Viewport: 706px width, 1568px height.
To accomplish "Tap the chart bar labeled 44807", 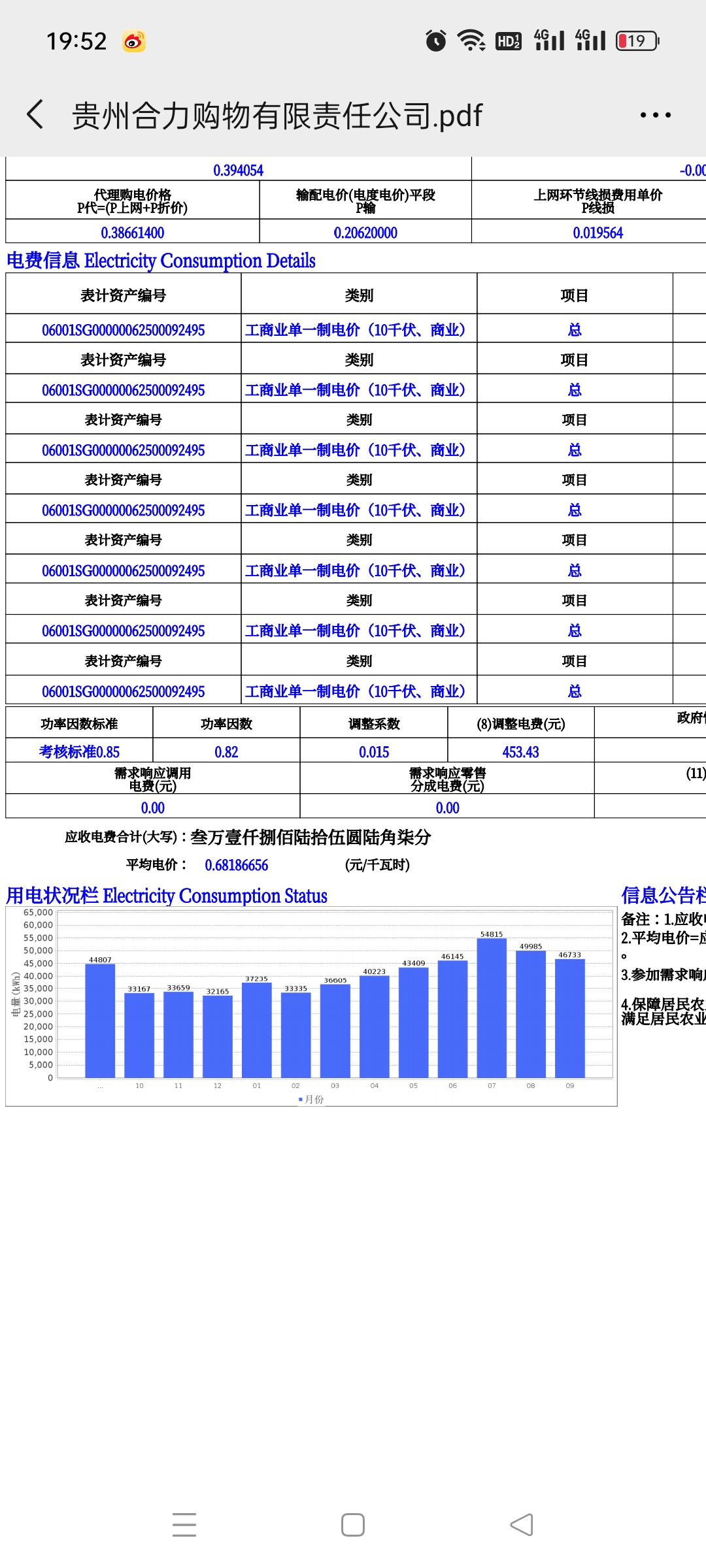I will pos(100,1021).
